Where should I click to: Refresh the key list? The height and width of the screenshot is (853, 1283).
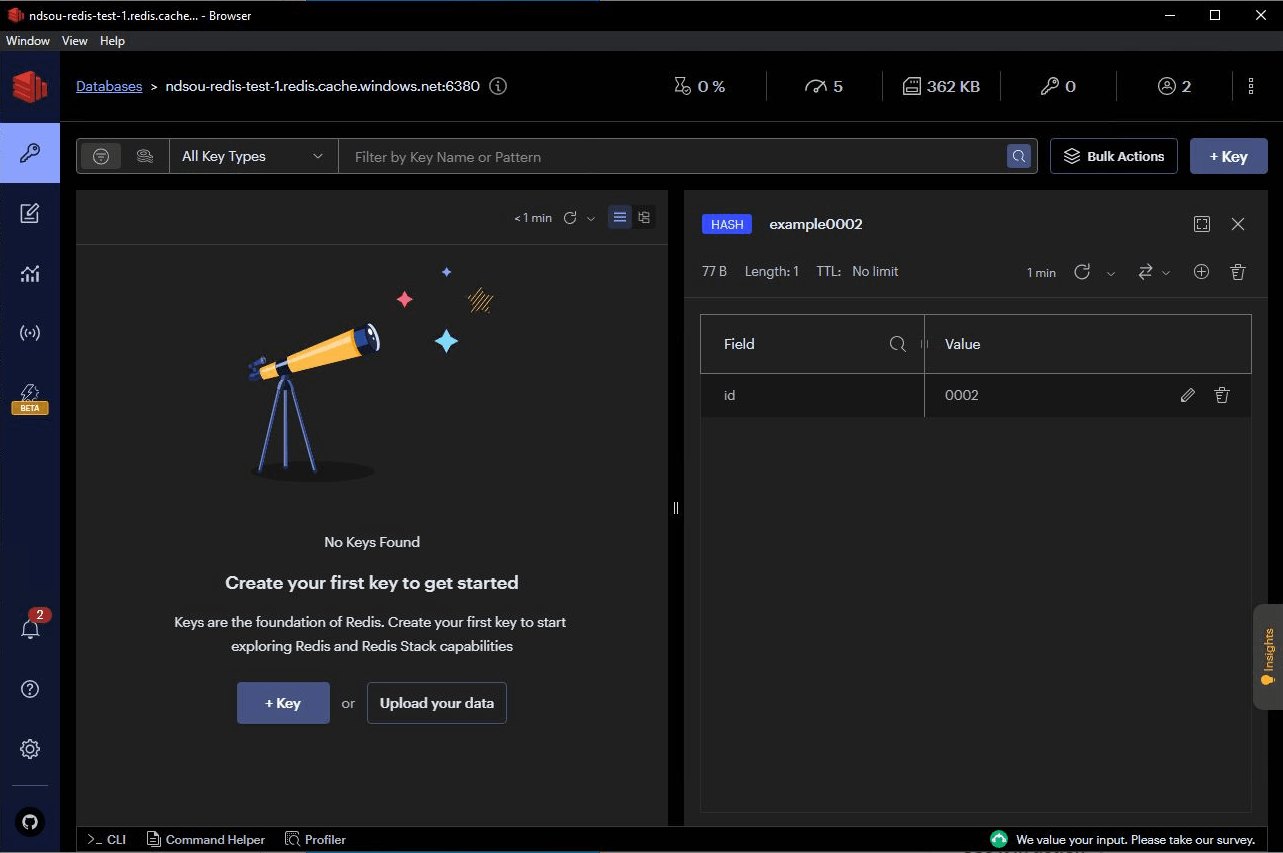(x=570, y=218)
